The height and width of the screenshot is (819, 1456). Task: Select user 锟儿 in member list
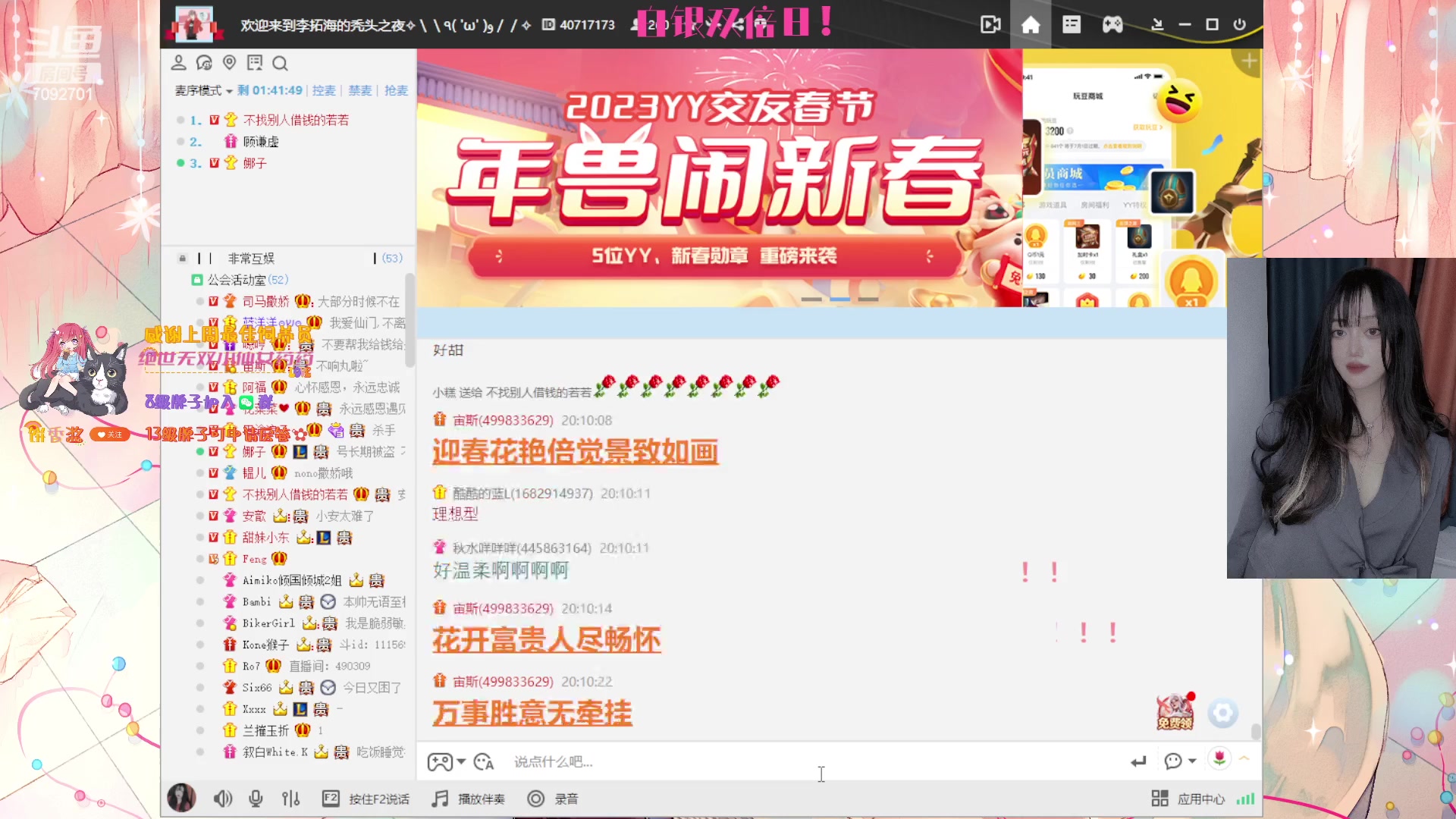(x=254, y=473)
